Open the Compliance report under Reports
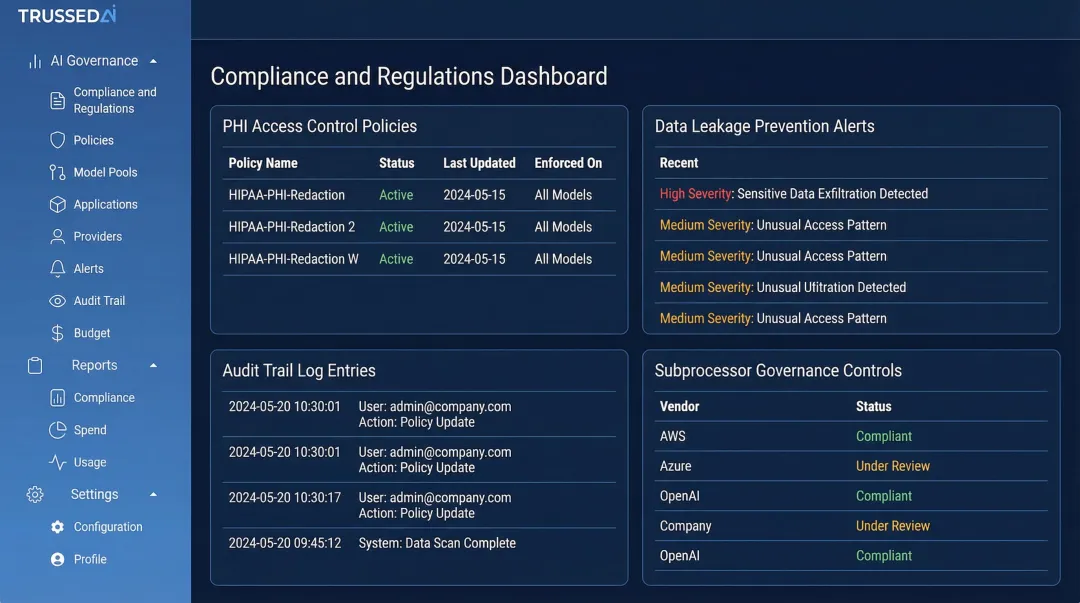 [x=102, y=397]
